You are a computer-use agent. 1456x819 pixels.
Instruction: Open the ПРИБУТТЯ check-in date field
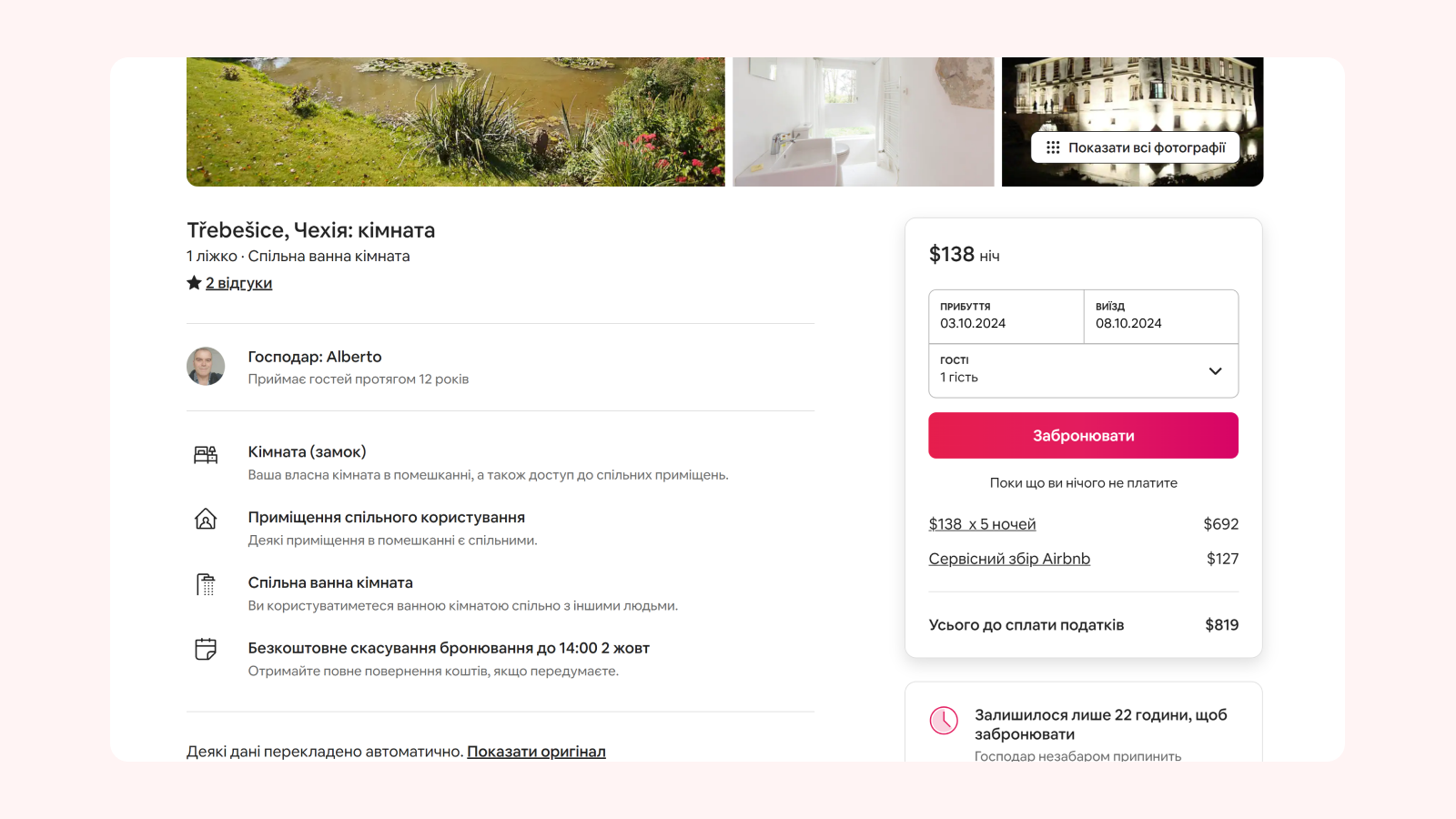(x=1006, y=316)
